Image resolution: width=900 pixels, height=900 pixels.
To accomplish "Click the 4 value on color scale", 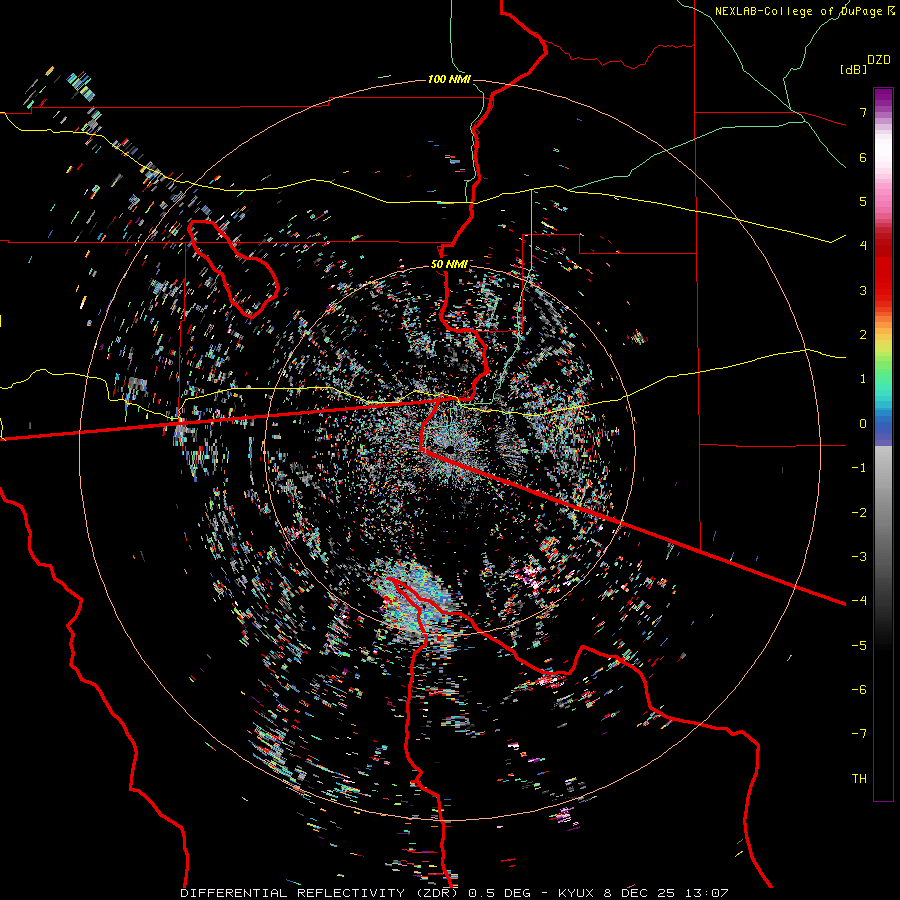I will 863,246.
